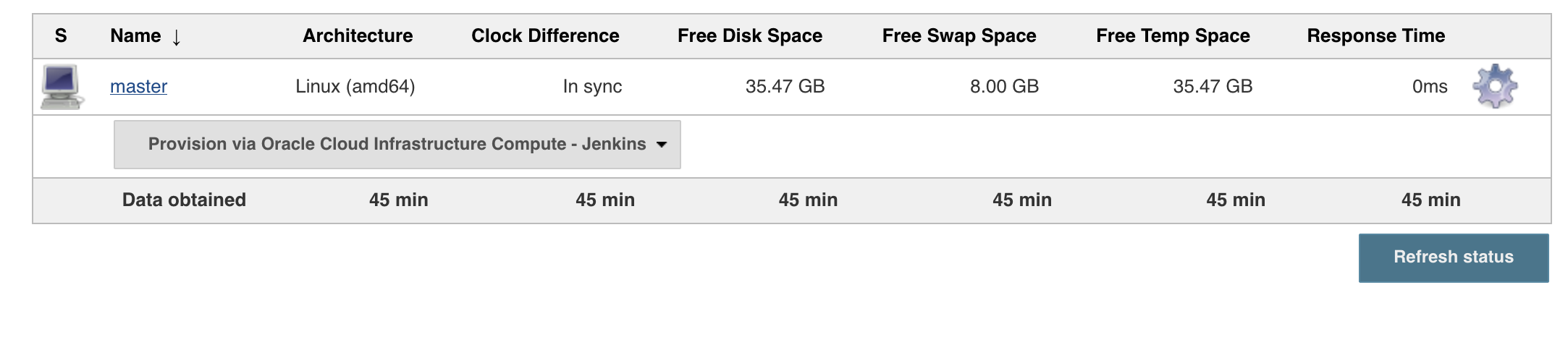This screenshot has height=337, width=1568.
Task: Sort by Free Disk Space header
Action: [x=749, y=36]
